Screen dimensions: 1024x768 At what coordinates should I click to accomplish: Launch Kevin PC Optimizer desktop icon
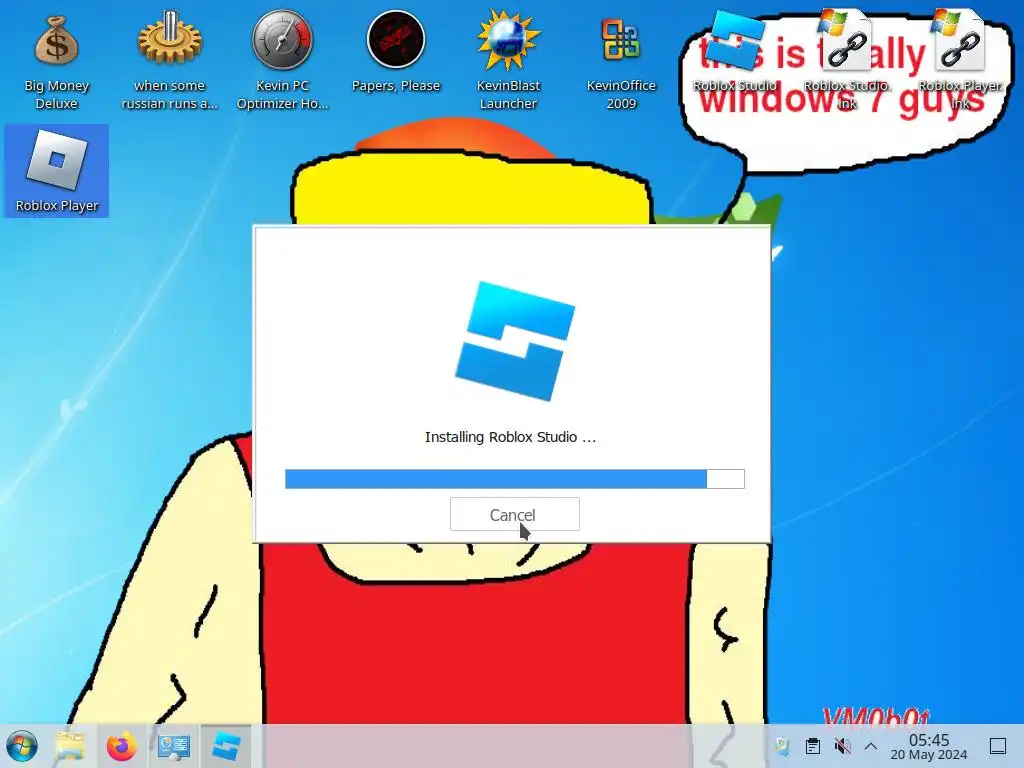tap(282, 60)
